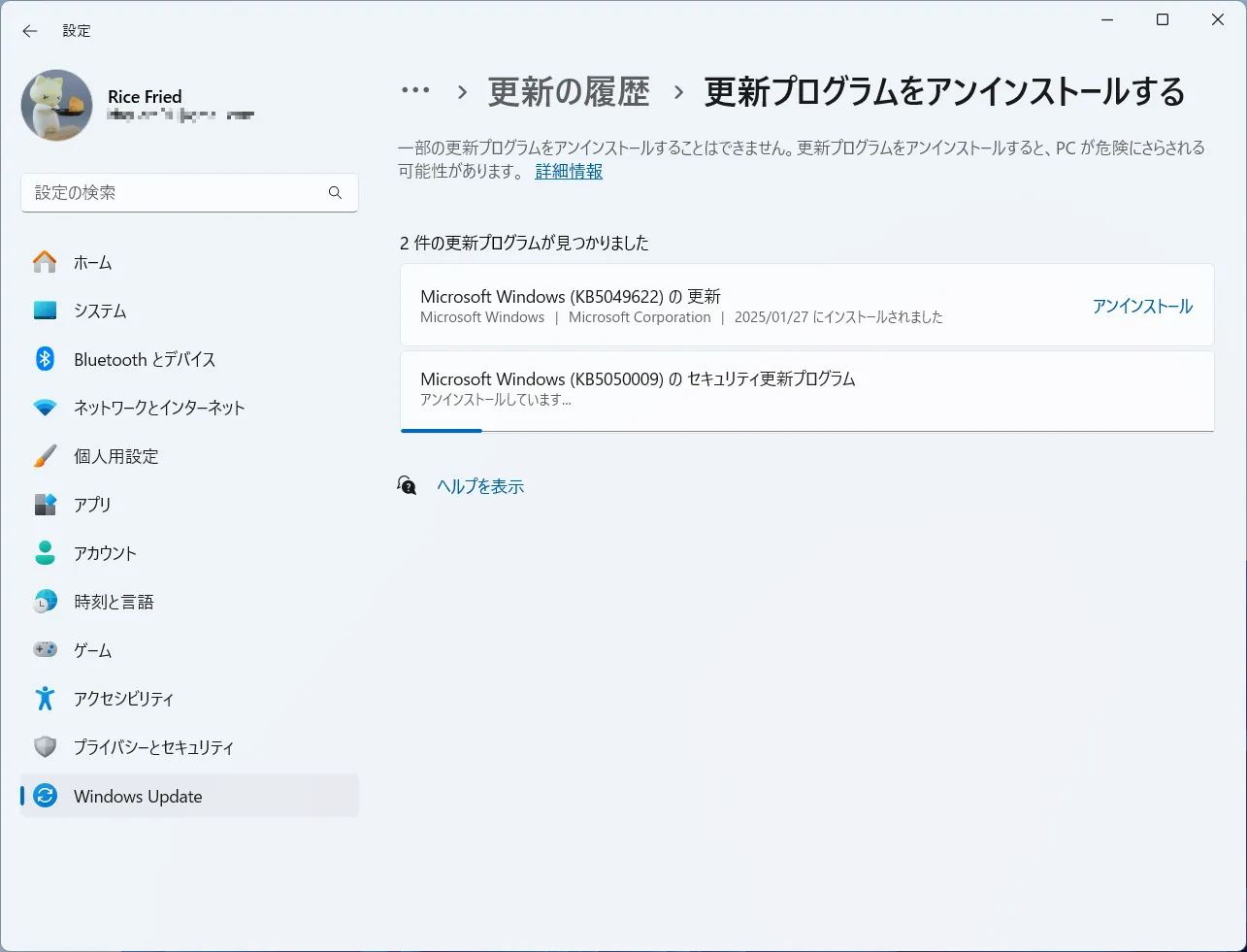Viewport: 1247px width, 952px height.
Task: Open the アプリ label in sidebar
Action: click(x=92, y=505)
